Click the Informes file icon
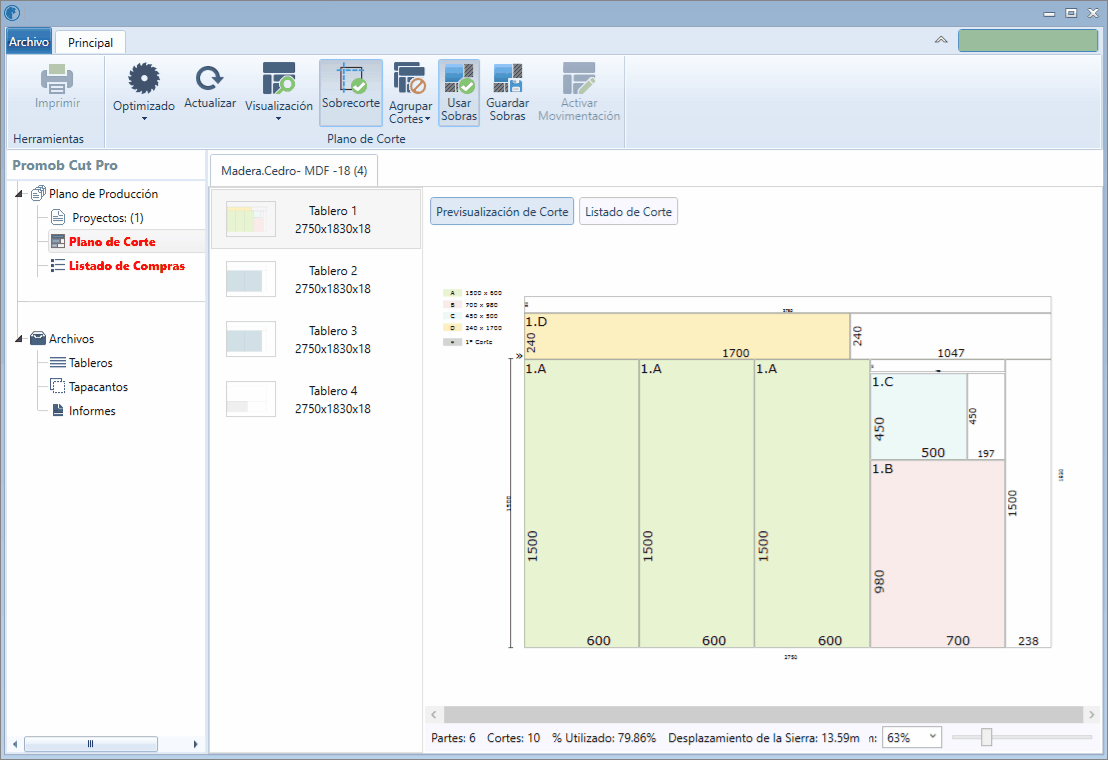The width and height of the screenshot is (1108, 760). pos(58,410)
